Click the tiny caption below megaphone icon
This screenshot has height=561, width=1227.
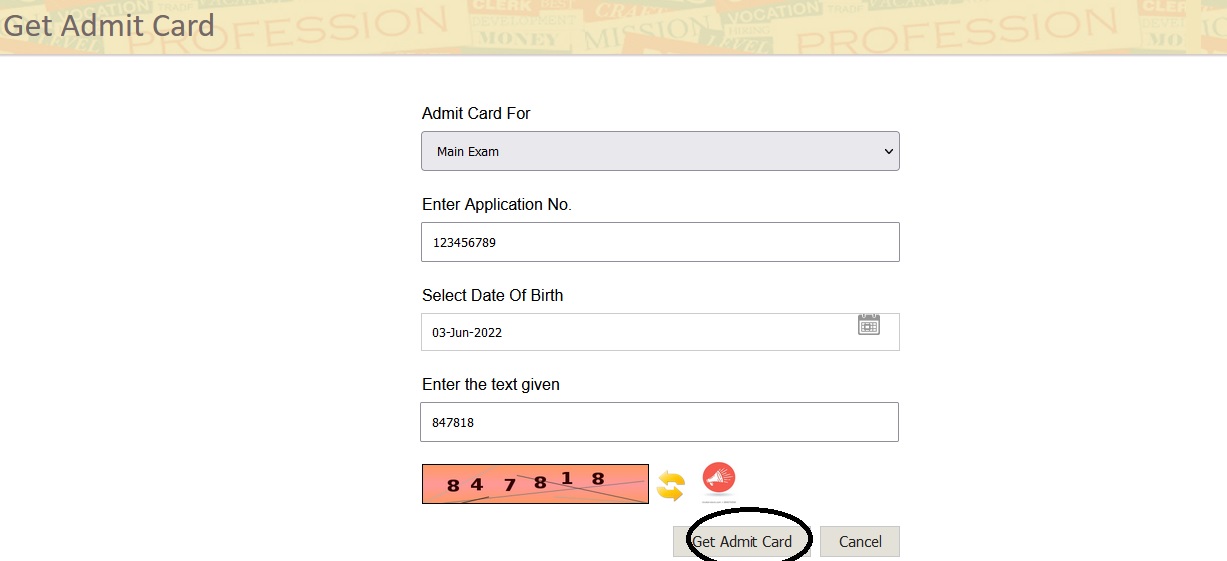pos(719,501)
